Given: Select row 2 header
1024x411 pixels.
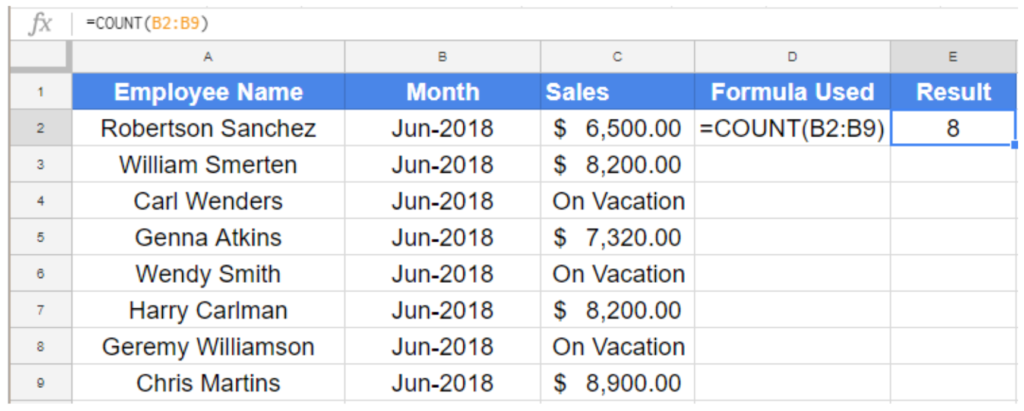Looking at the screenshot, I should (x=40, y=129).
